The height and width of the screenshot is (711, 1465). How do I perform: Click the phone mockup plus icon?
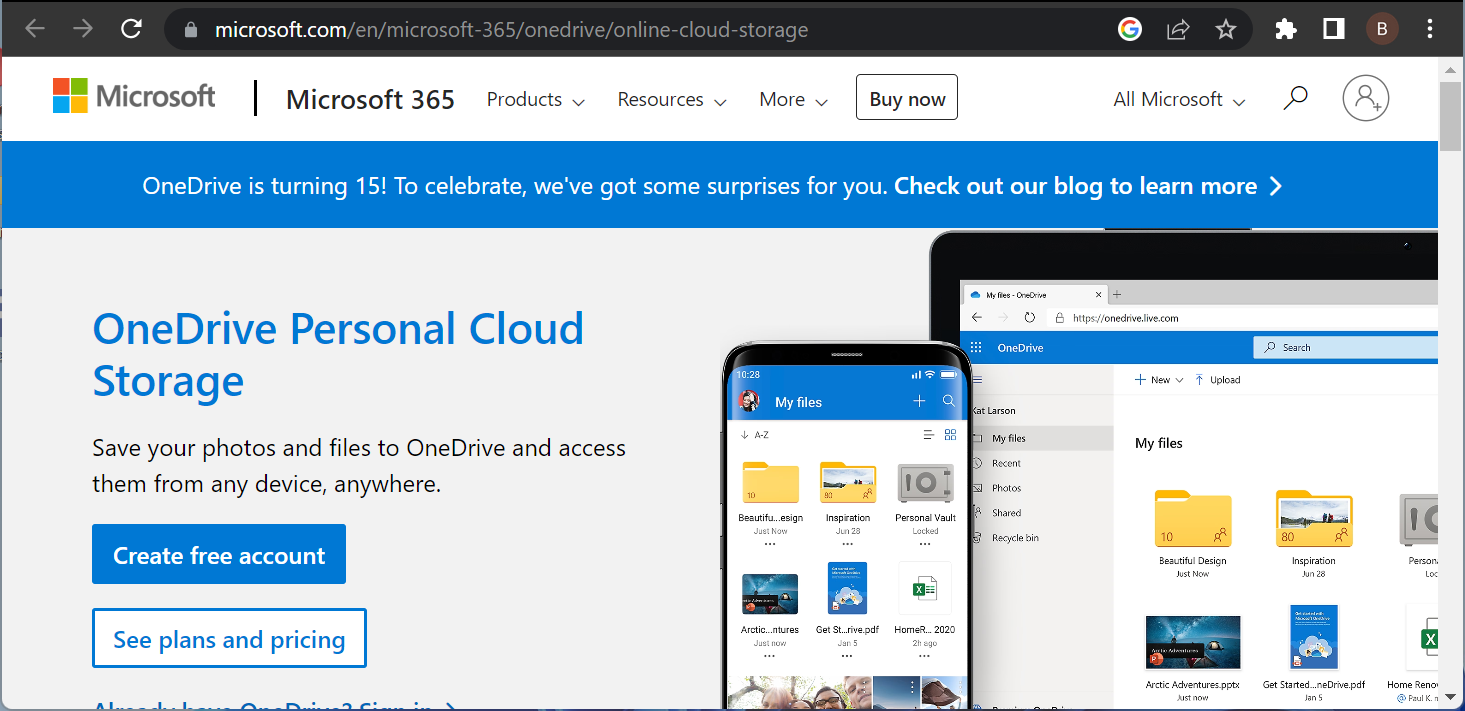click(x=919, y=401)
